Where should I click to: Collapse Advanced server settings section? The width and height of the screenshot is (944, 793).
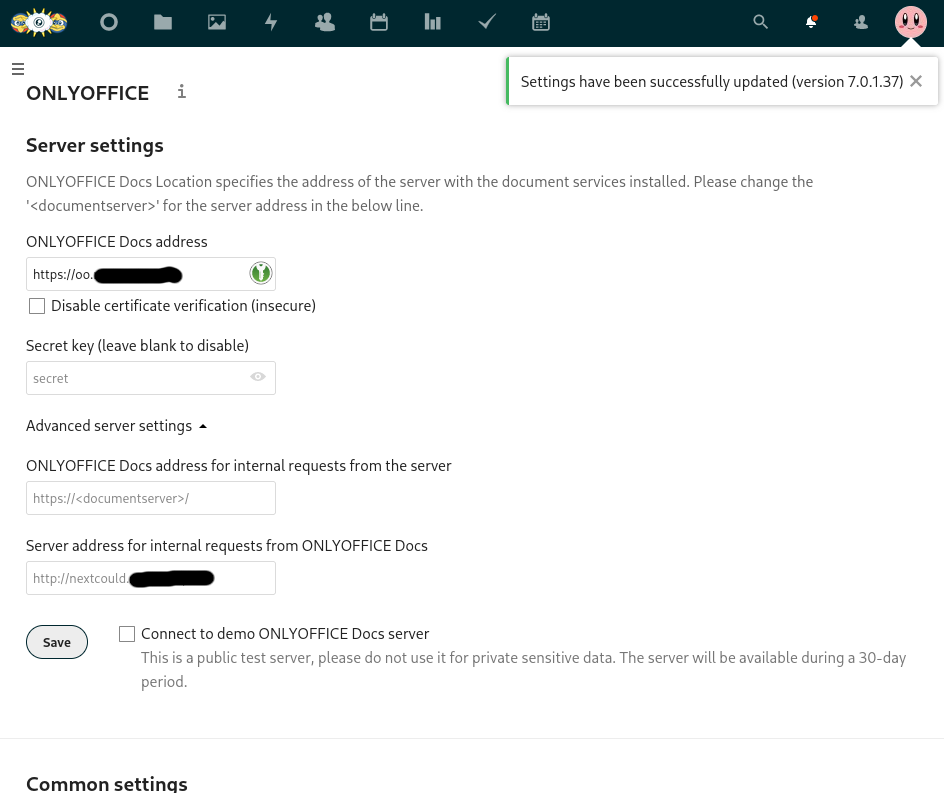point(116,426)
